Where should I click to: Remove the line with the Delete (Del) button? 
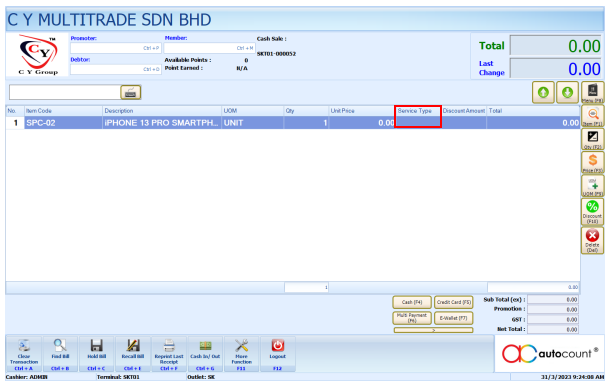point(592,241)
